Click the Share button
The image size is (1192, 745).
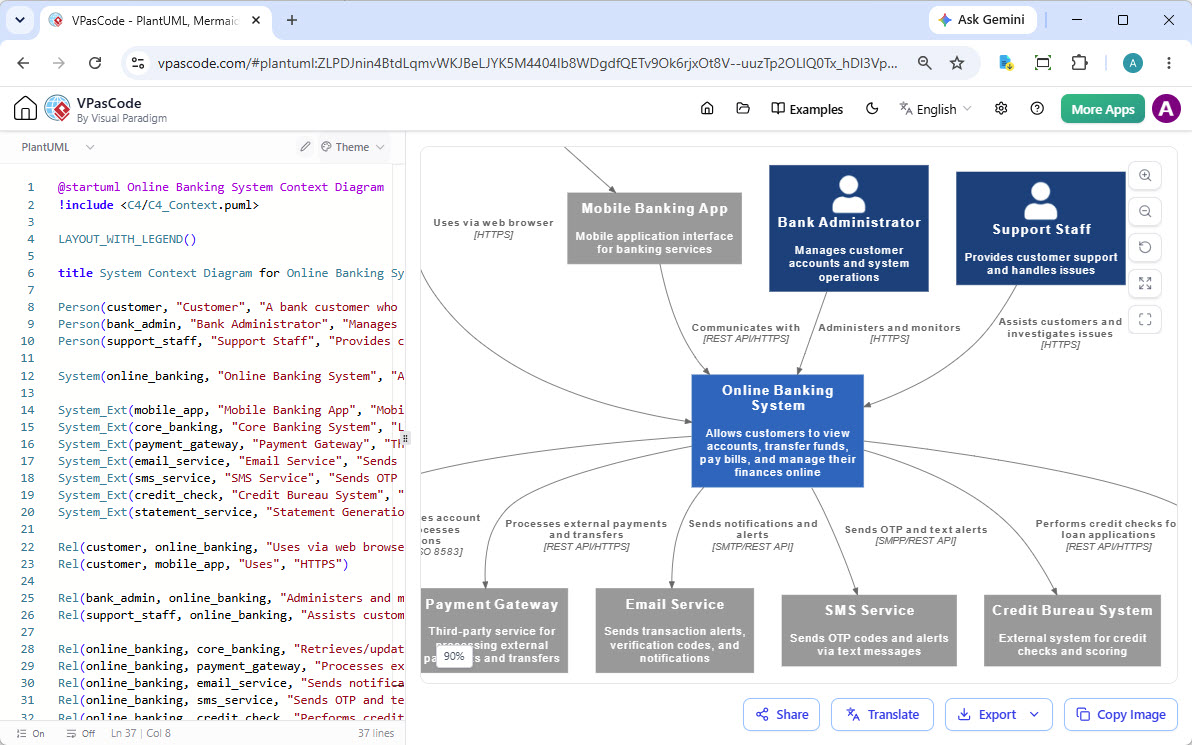click(x=781, y=715)
